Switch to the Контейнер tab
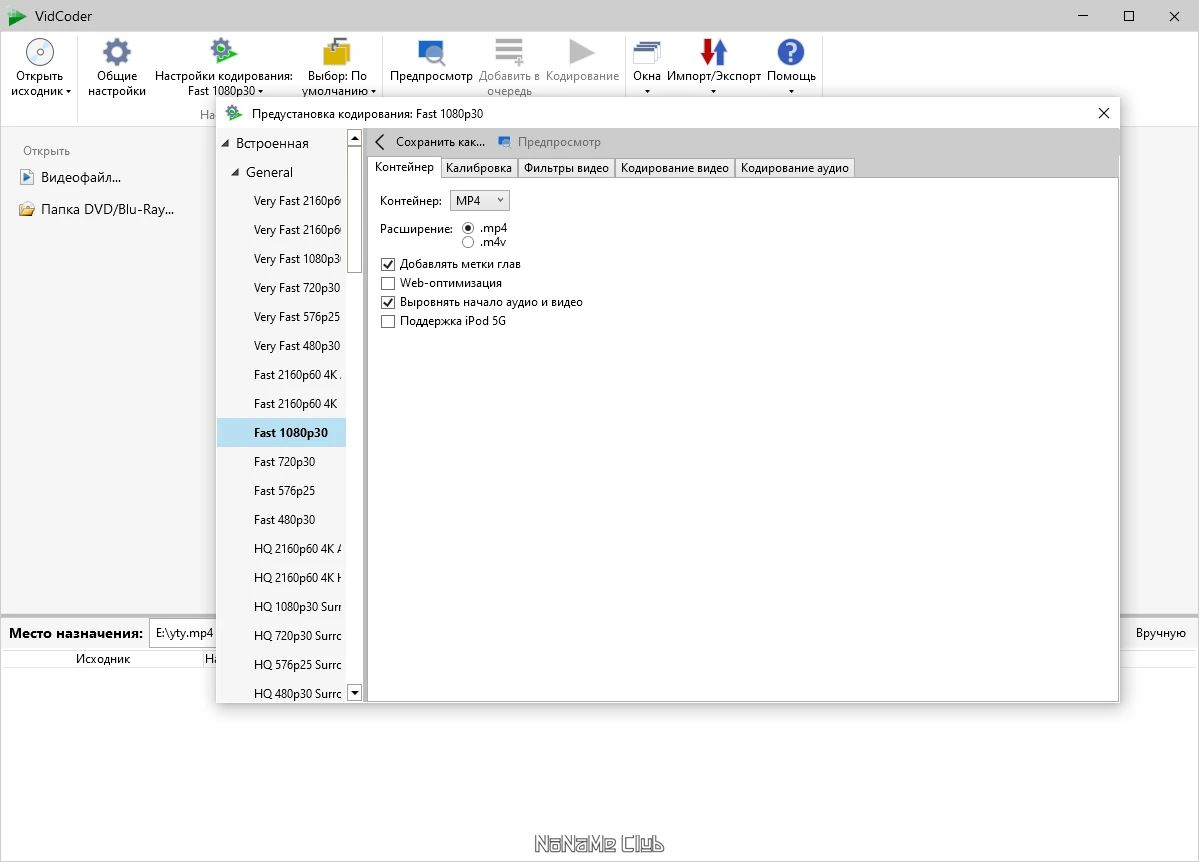1199x862 pixels. click(x=404, y=167)
